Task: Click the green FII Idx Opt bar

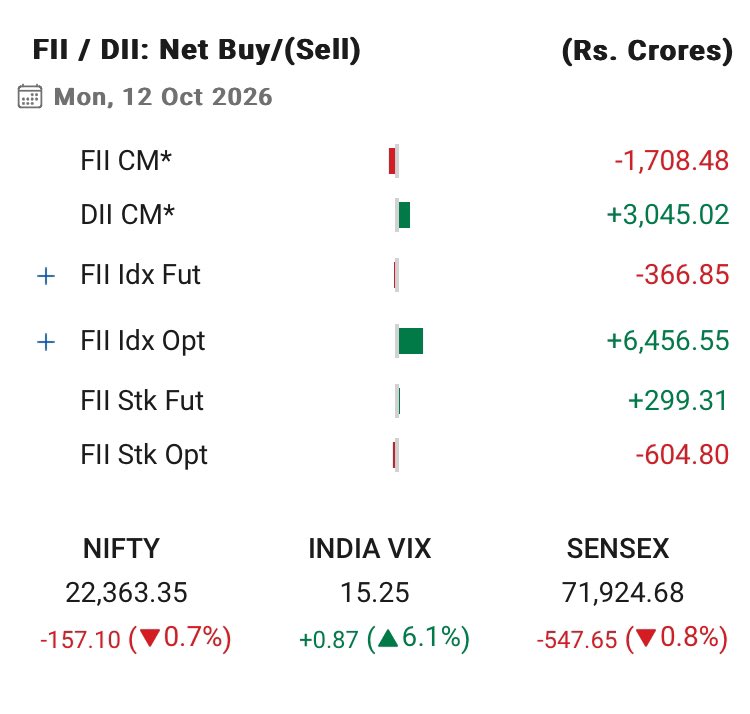Action: pyautogui.click(x=411, y=341)
